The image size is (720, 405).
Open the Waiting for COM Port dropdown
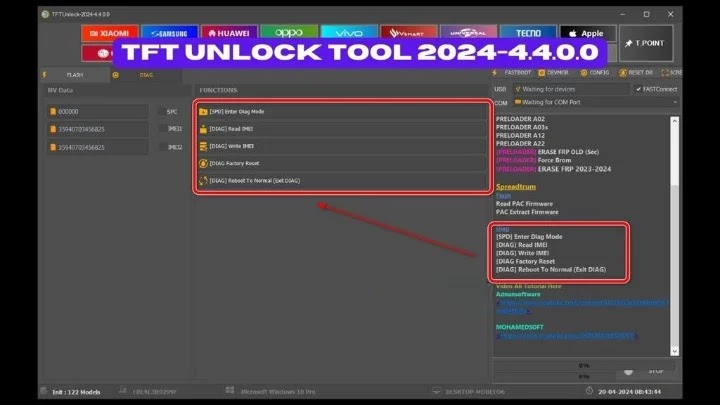coord(596,102)
